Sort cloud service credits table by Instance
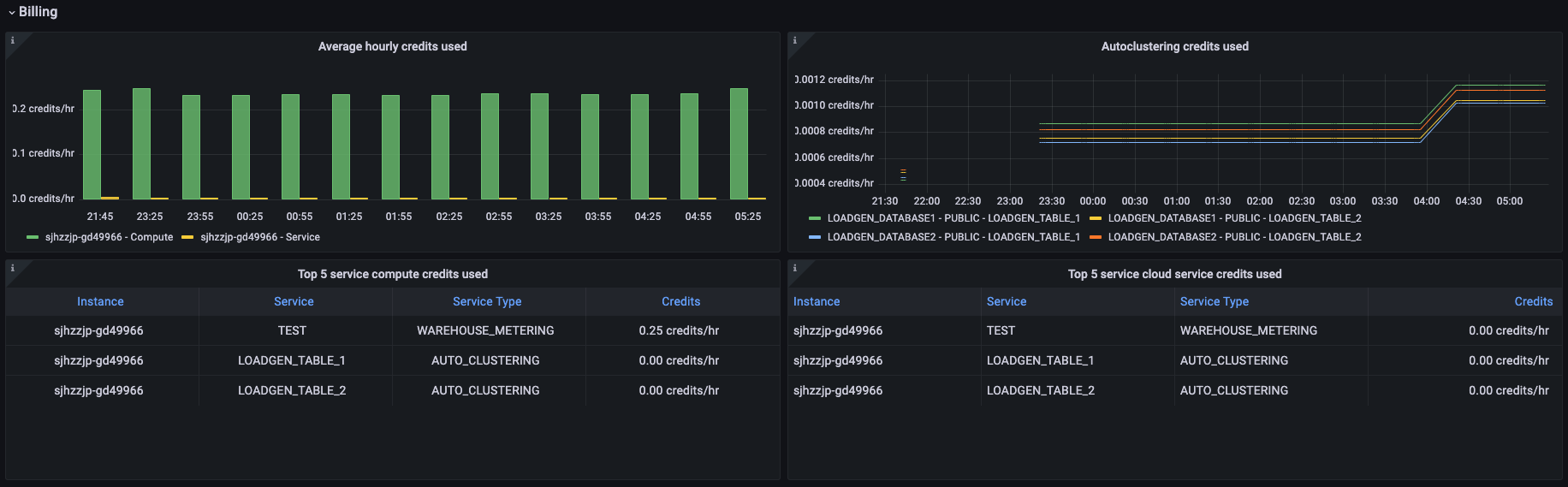This screenshot has height=487, width=1568. [x=817, y=301]
